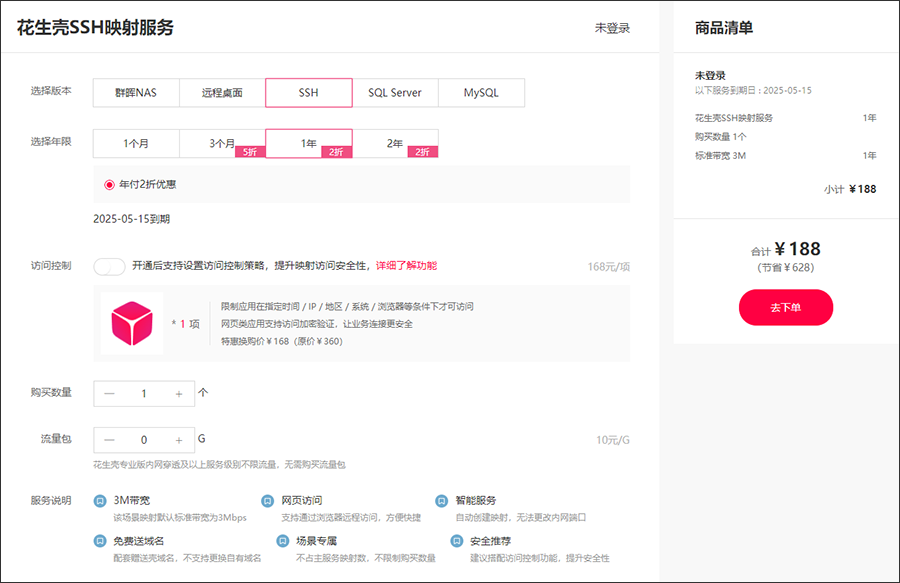The width and height of the screenshot is (900, 583).
Task: Click 标准带宽 3M in the order list
Action: click(x=720, y=156)
